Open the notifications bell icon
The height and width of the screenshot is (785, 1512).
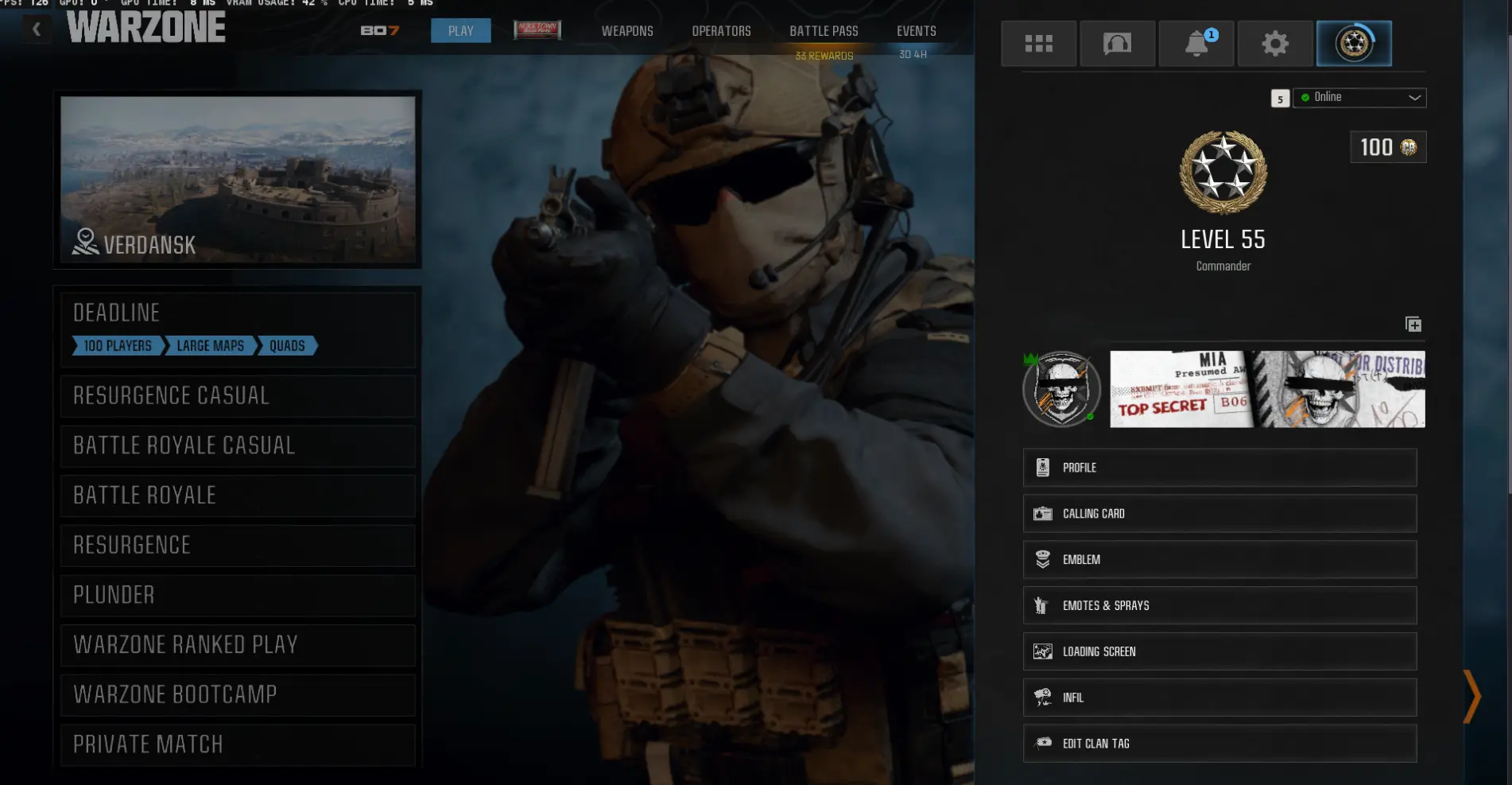point(1196,44)
